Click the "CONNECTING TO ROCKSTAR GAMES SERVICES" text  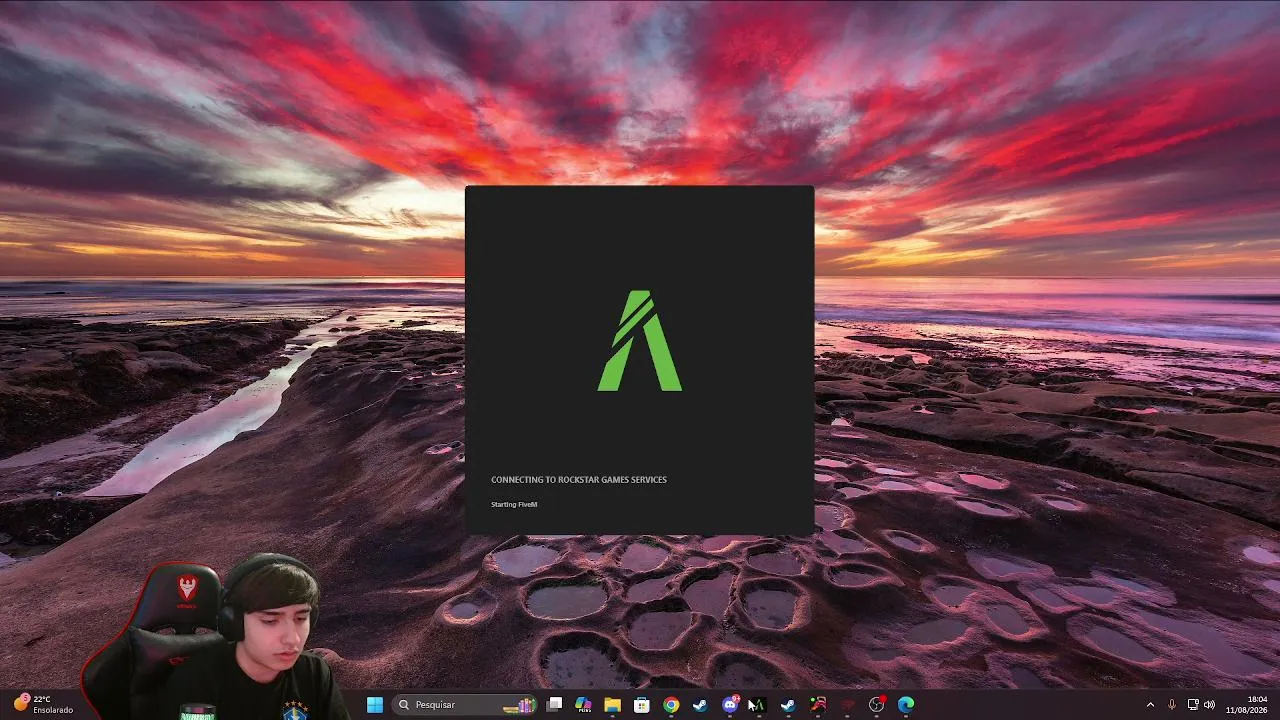point(579,480)
